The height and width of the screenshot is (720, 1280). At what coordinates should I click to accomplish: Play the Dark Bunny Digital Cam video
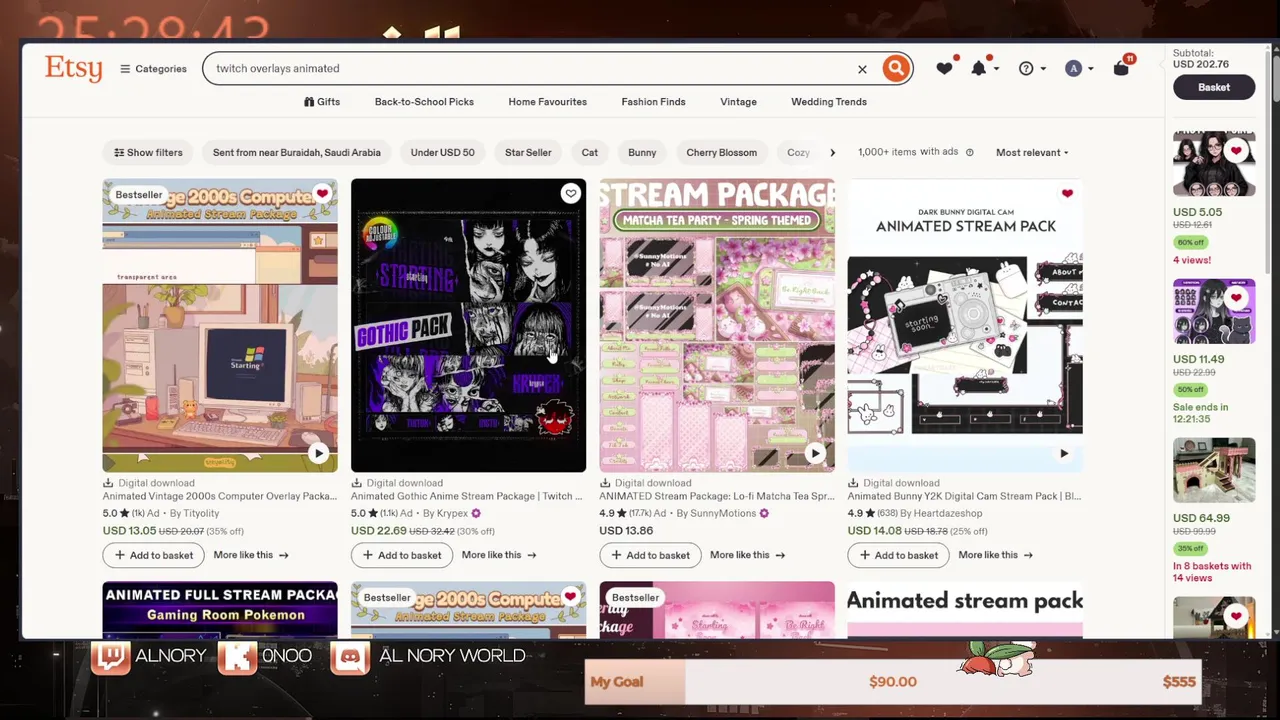pos(1063,453)
